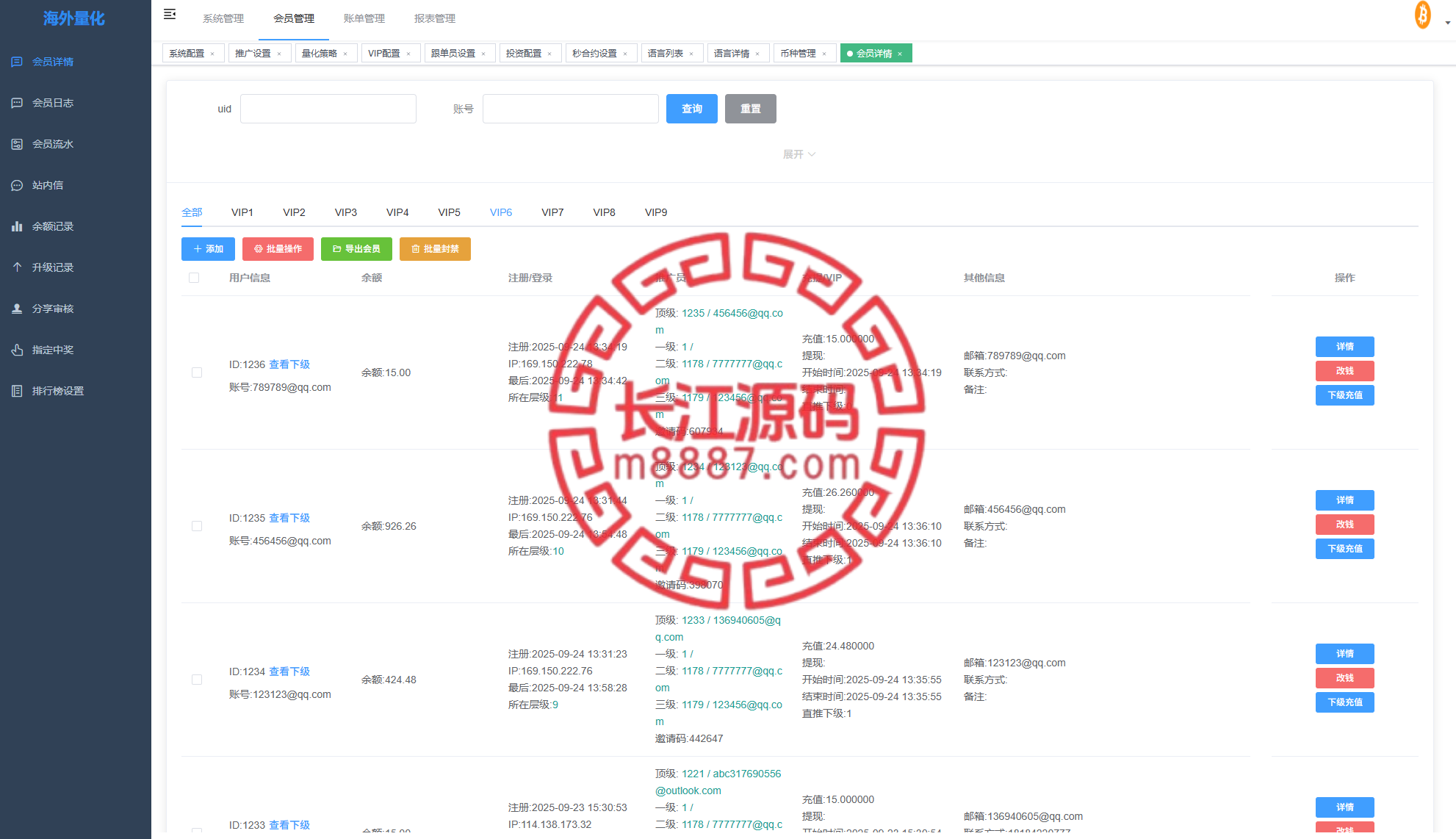1456x839 pixels.
Task: Close the 跟单员设置 tab
Action: 483,54
